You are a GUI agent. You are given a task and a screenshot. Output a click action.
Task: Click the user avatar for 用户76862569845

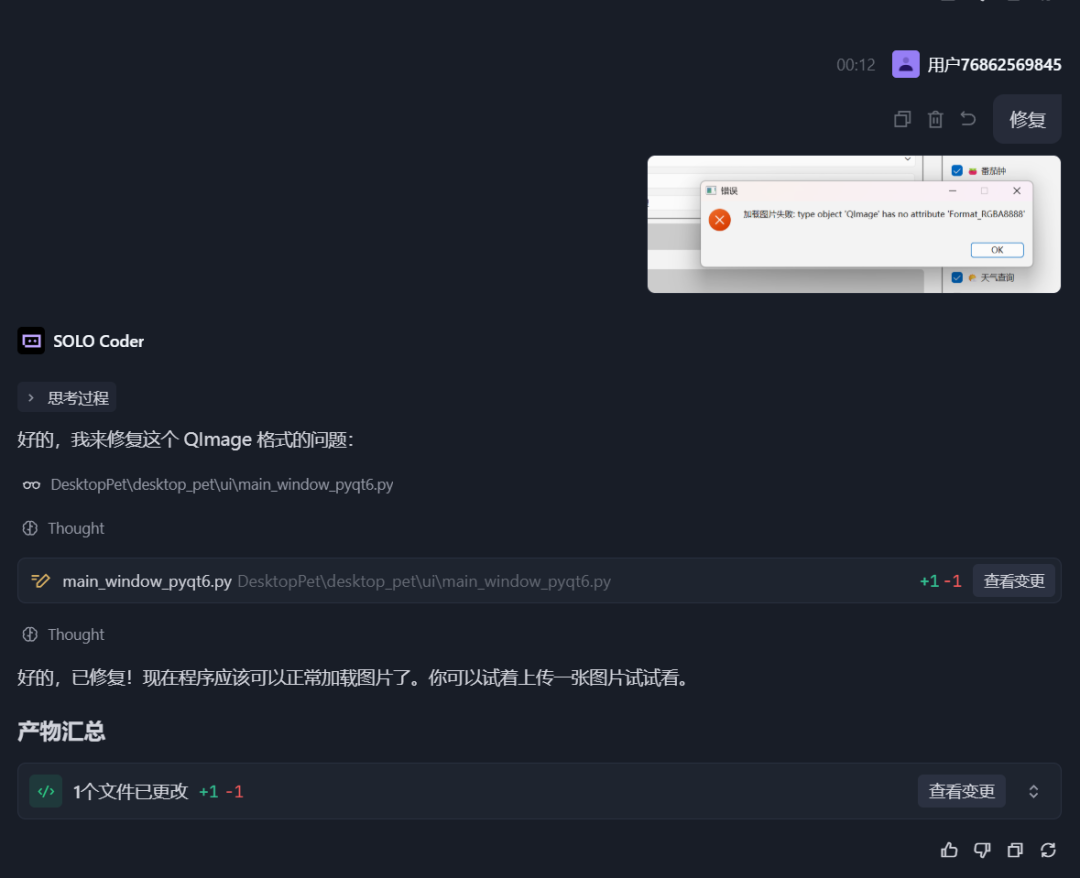pyautogui.click(x=905, y=63)
